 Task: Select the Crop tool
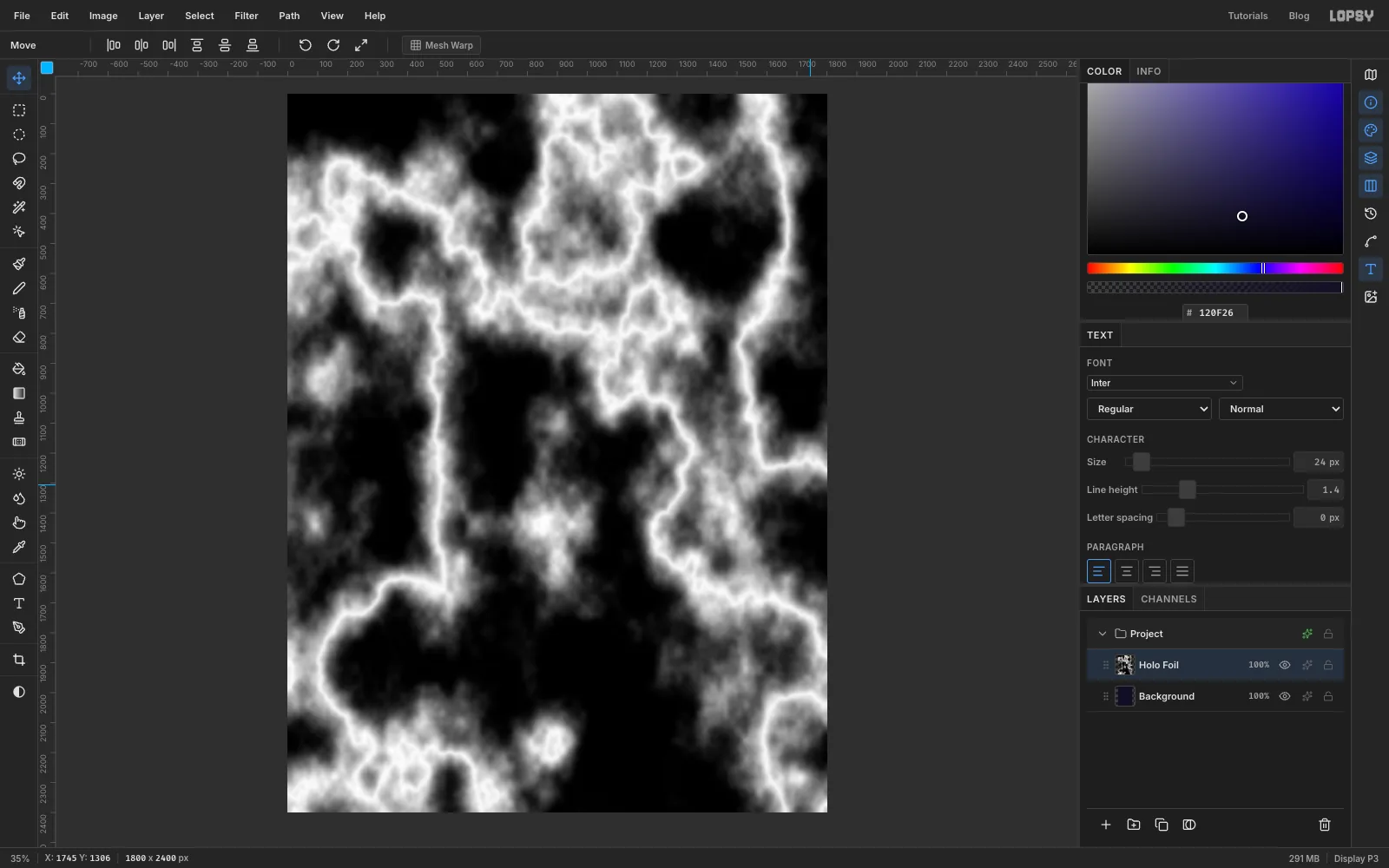[18, 660]
